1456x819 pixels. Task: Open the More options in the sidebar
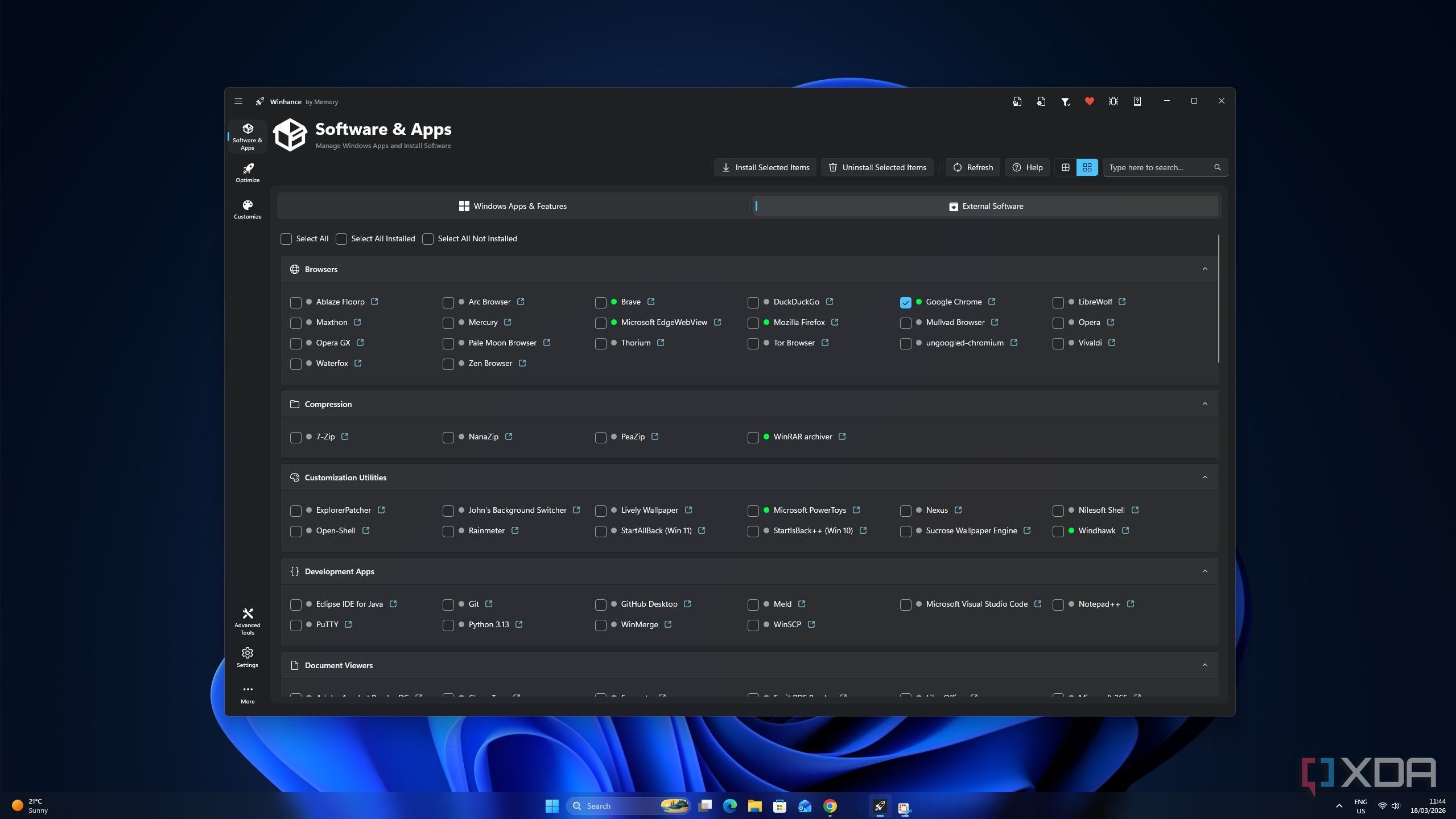coord(248,694)
